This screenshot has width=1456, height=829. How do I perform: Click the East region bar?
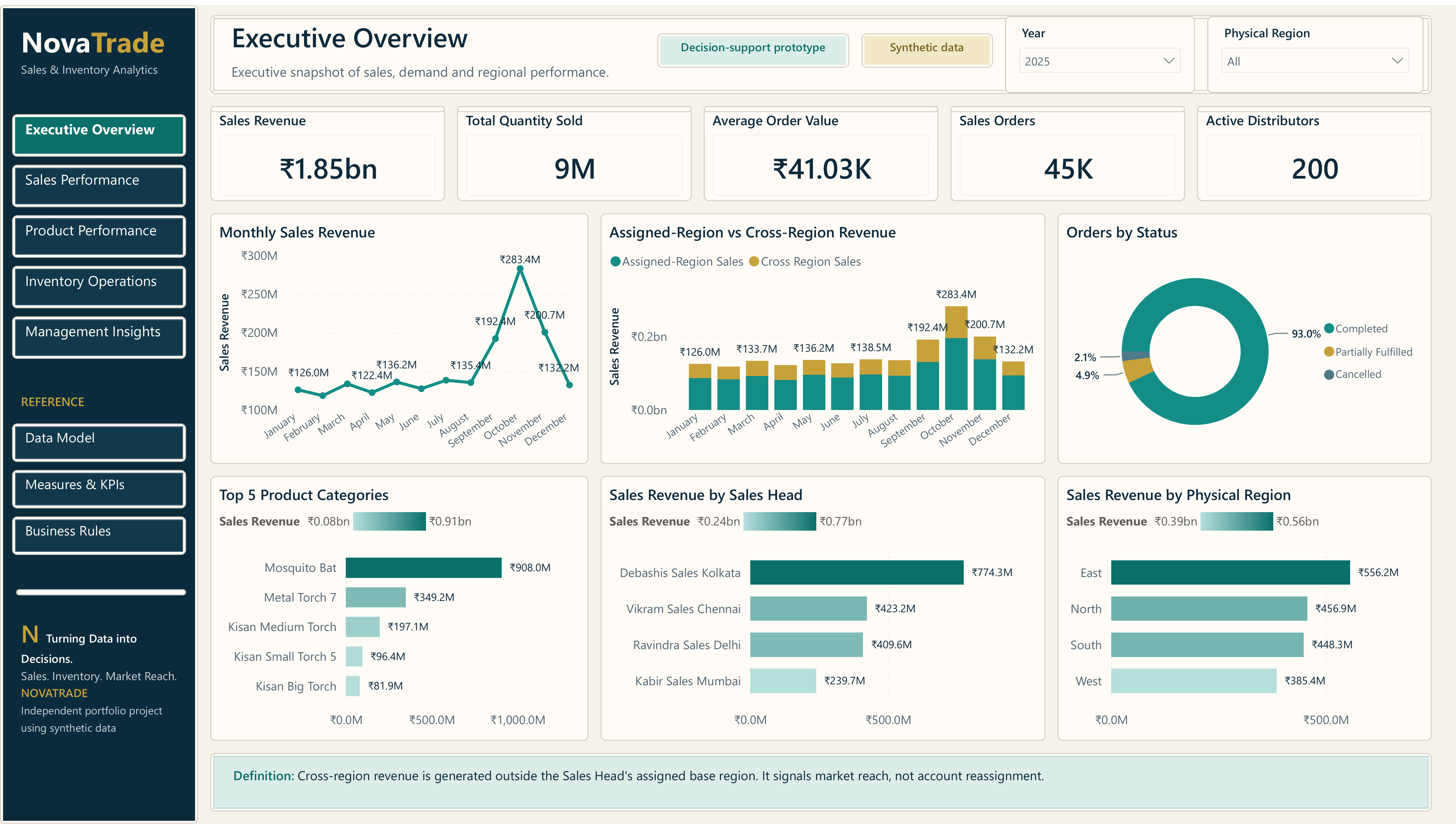(1231, 573)
